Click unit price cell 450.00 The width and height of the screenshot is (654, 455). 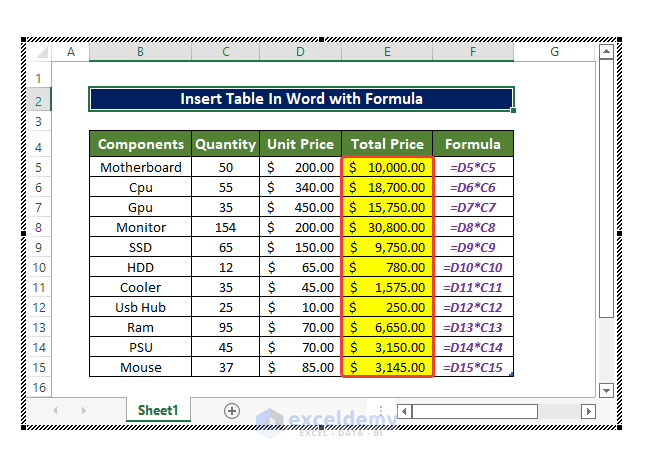tap(300, 207)
